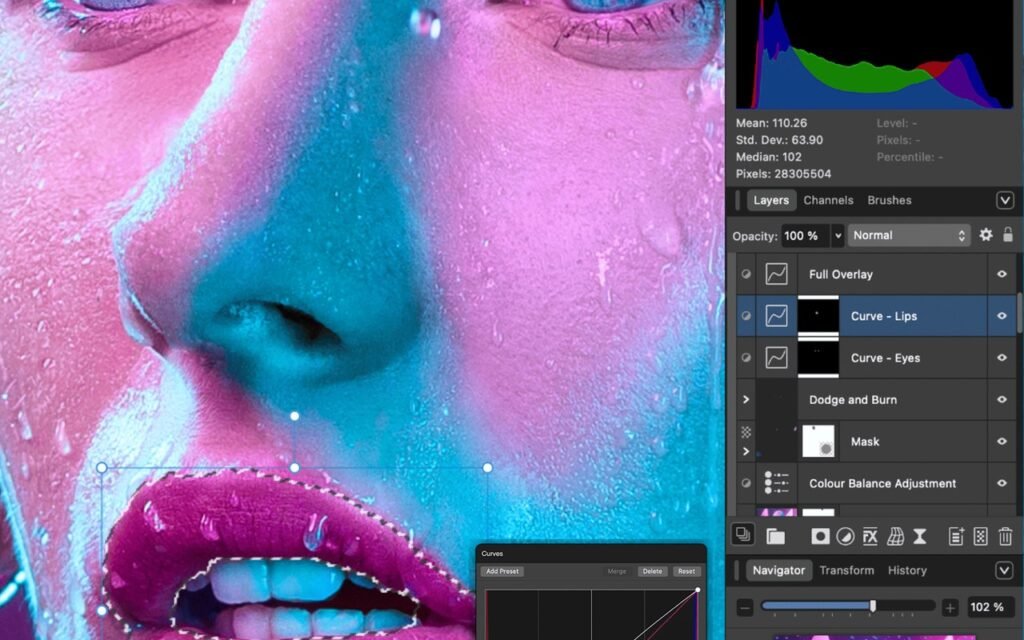Click the Opacity 100 % input field

(x=806, y=236)
